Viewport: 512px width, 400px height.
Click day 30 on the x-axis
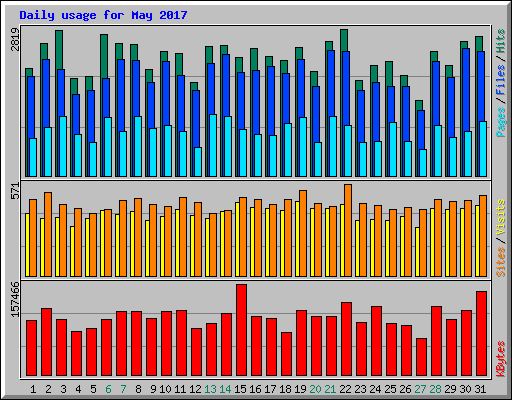point(465,389)
